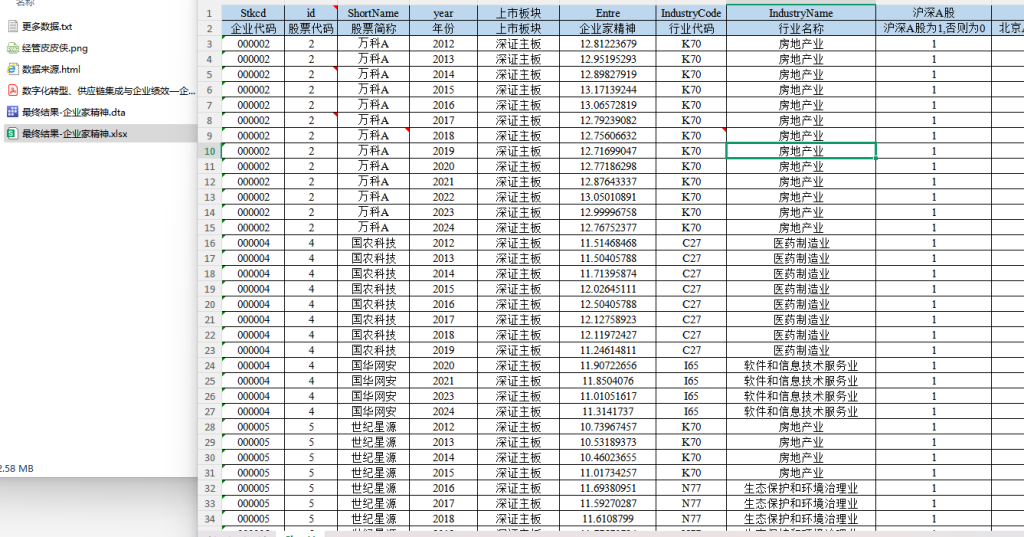The height and width of the screenshot is (537, 1024).
Task: Select the ShortName header cell
Action: (374, 13)
